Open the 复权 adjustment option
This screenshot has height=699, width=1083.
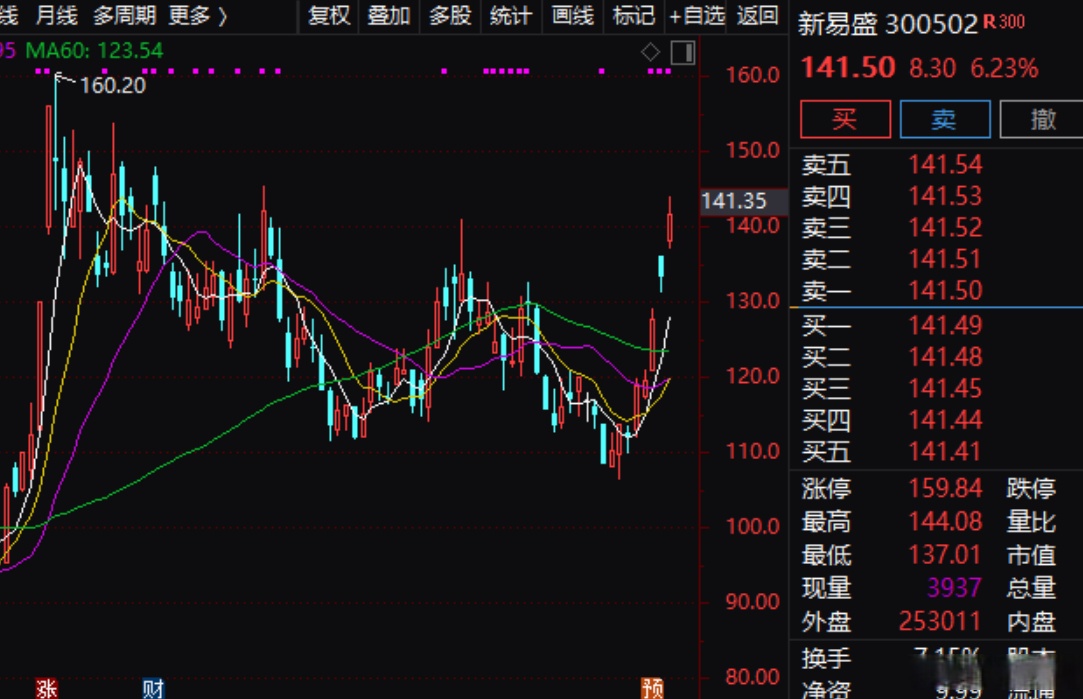point(329,15)
